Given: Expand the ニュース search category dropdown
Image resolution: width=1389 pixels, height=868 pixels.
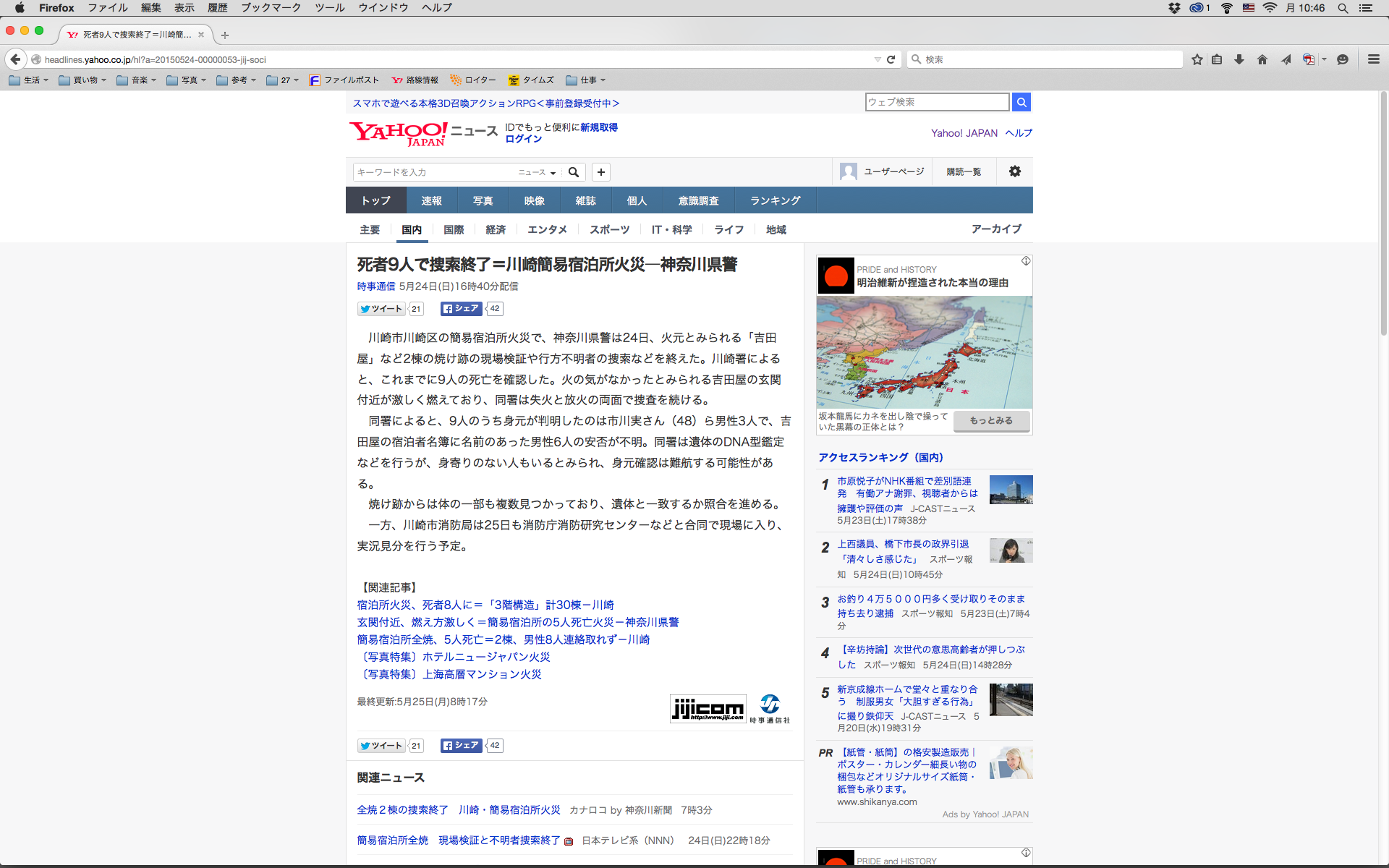Looking at the screenshot, I should pyautogui.click(x=537, y=172).
